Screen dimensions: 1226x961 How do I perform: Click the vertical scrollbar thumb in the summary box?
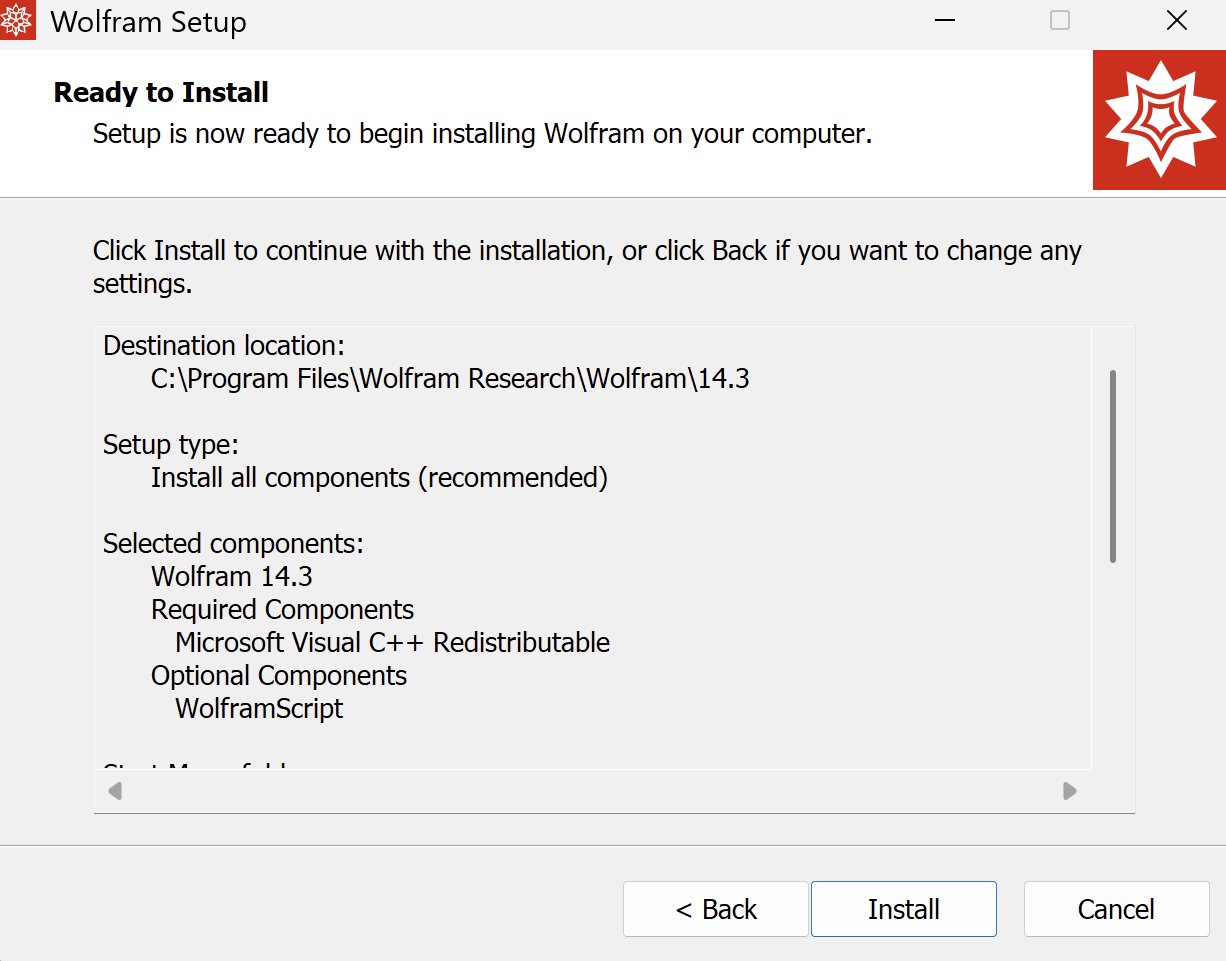tap(1113, 466)
